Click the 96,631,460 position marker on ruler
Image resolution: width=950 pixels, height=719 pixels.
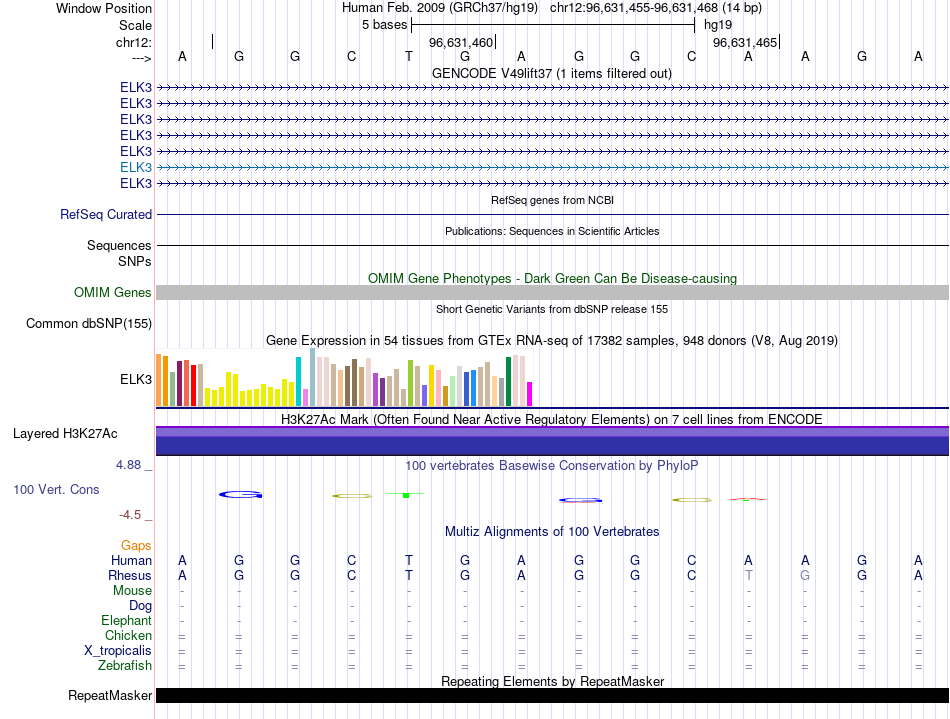(x=462, y=43)
